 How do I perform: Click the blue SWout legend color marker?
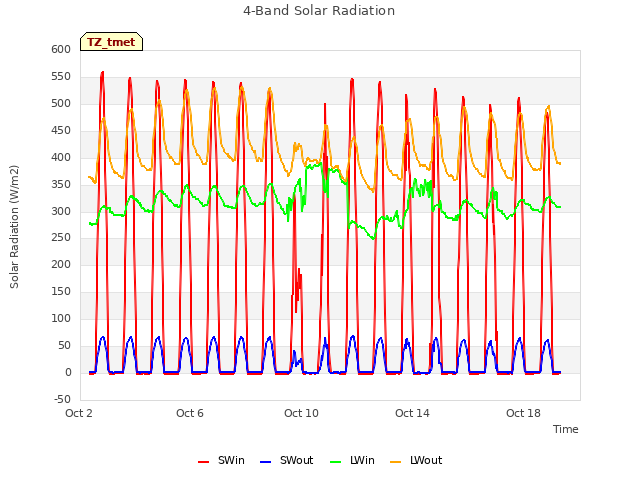click(x=265, y=462)
